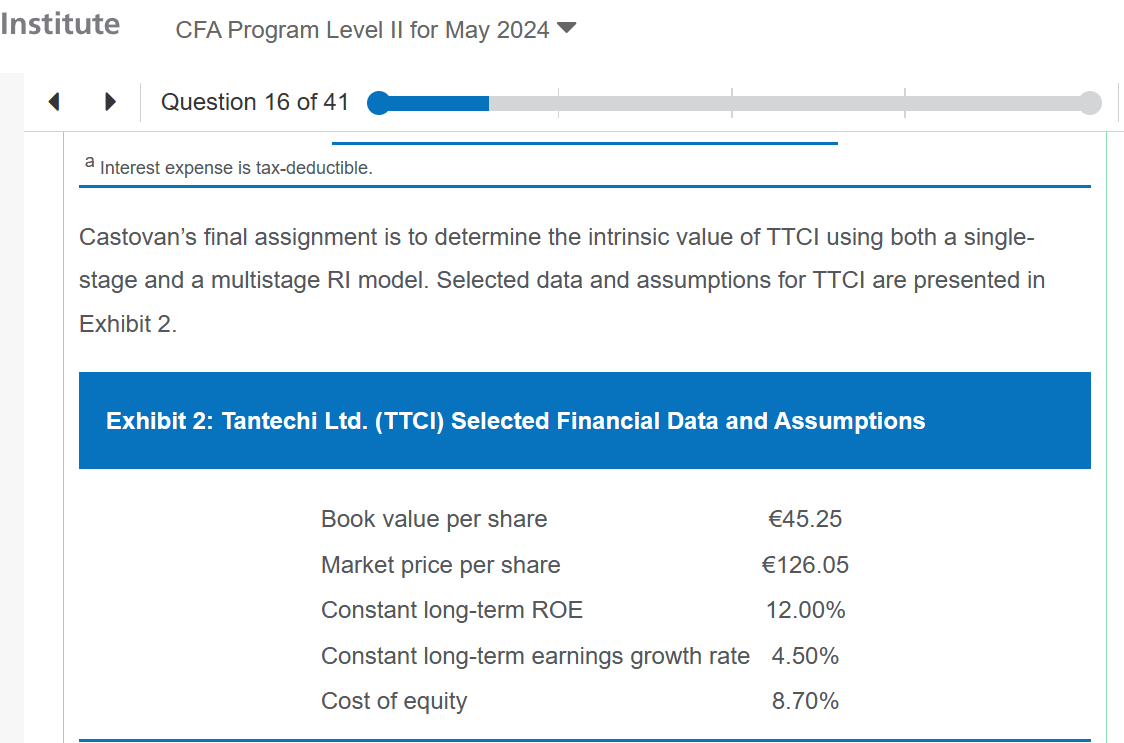Click the blue progress slider start handle
Image resolution: width=1124 pixels, height=743 pixels.
click(x=379, y=103)
